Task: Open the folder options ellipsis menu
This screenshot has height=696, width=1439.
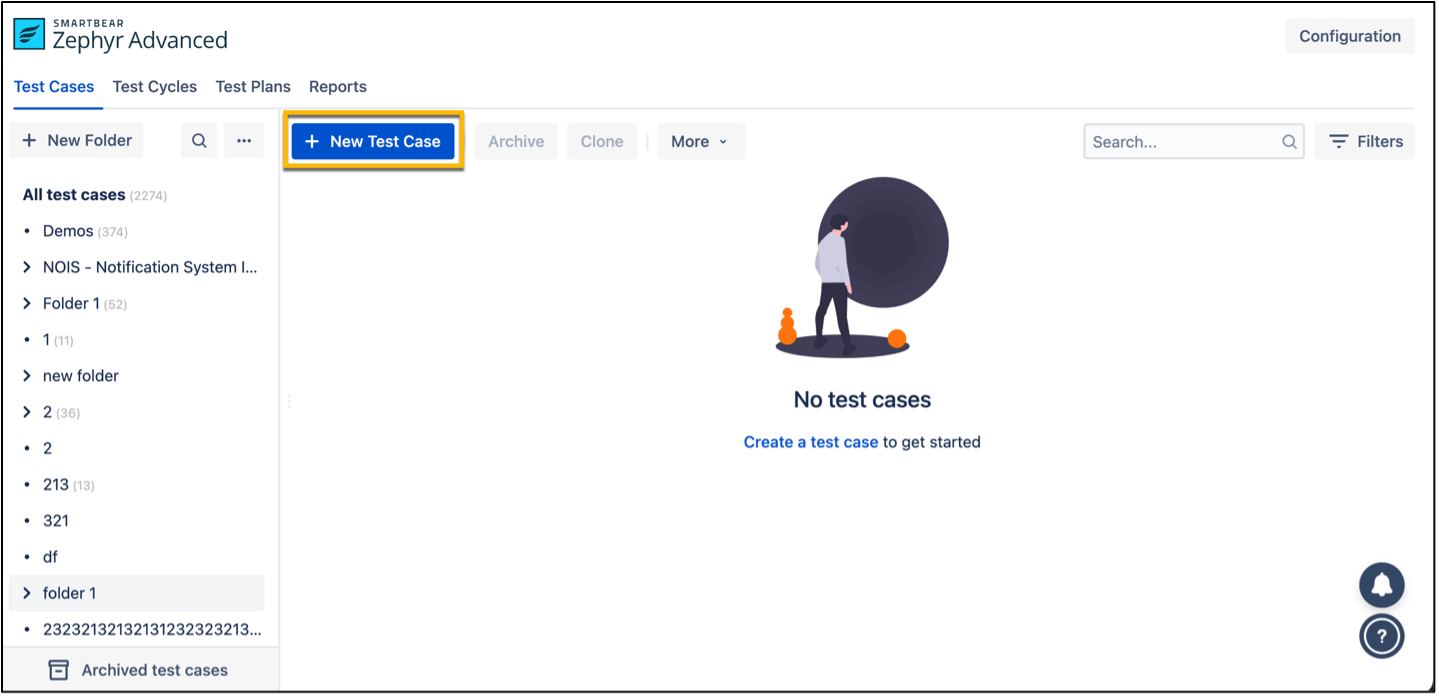Action: pyautogui.click(x=244, y=141)
